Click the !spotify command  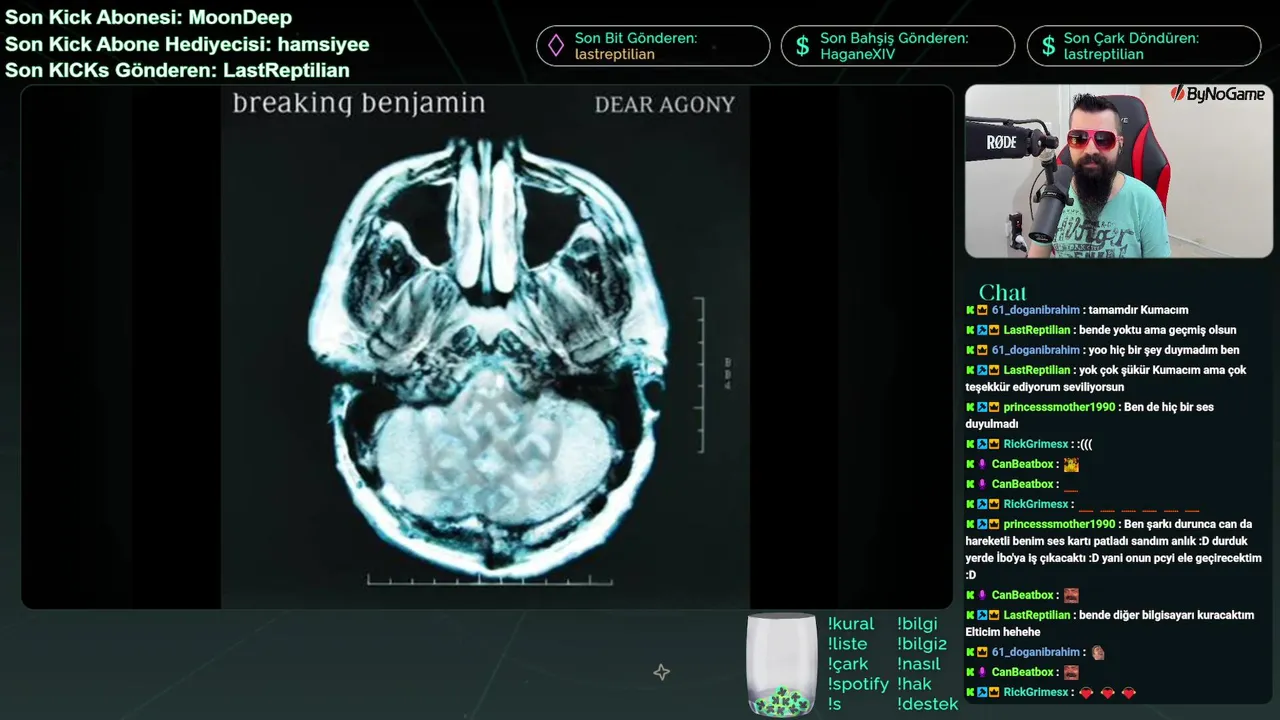coord(858,684)
